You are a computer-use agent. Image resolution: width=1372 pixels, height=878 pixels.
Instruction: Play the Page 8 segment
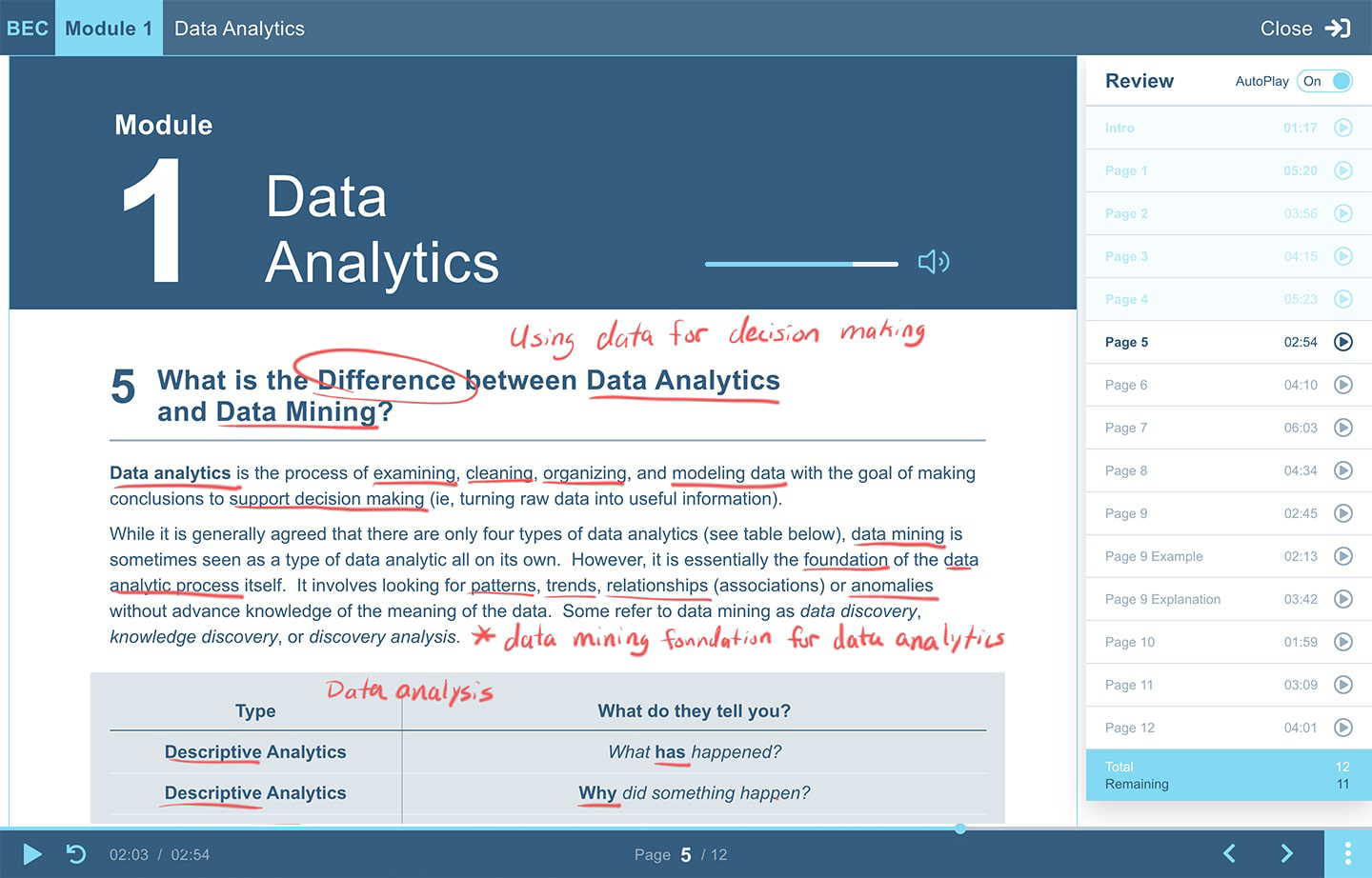point(1343,470)
